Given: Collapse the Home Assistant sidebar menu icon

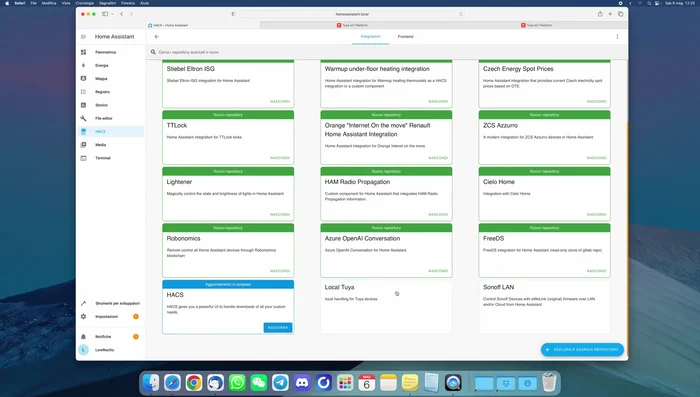Looking at the screenshot, I should [x=83, y=37].
